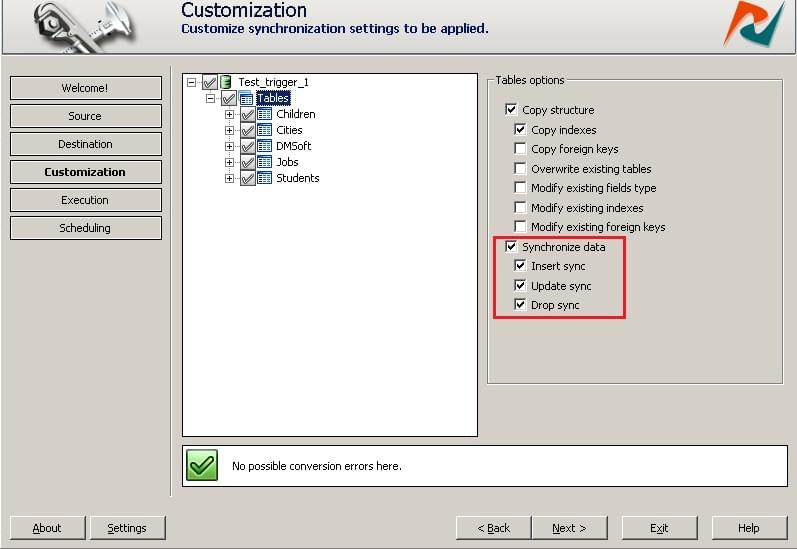Select the Customization step

[x=85, y=172]
